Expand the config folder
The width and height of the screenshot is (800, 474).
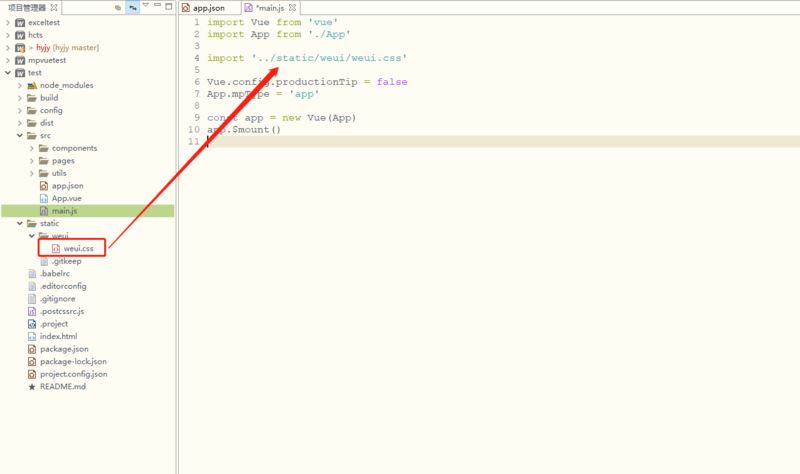pyautogui.click(x=20, y=110)
